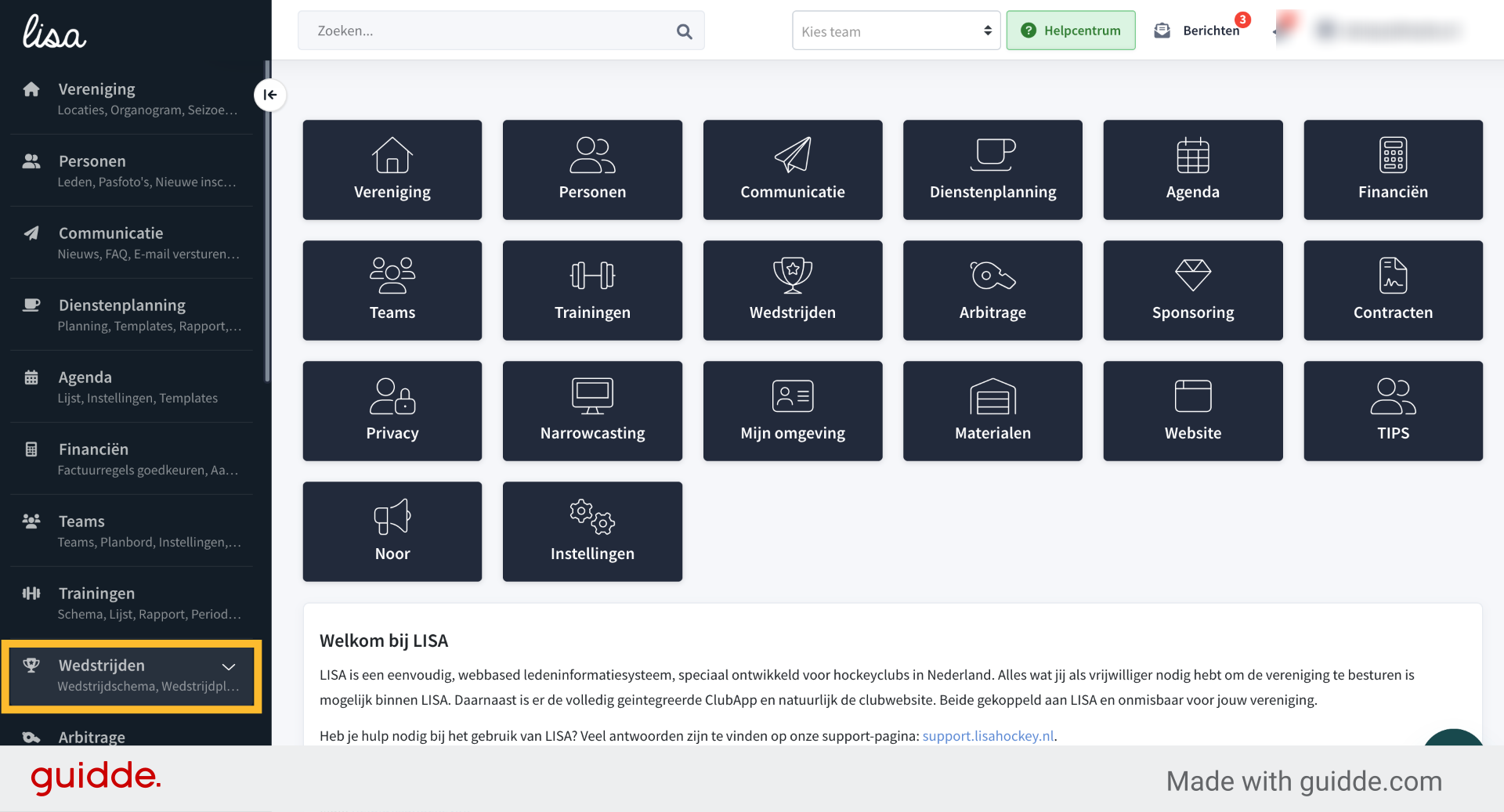The image size is (1504, 812).
Task: Collapse the sidebar with arrow button
Action: 269,95
